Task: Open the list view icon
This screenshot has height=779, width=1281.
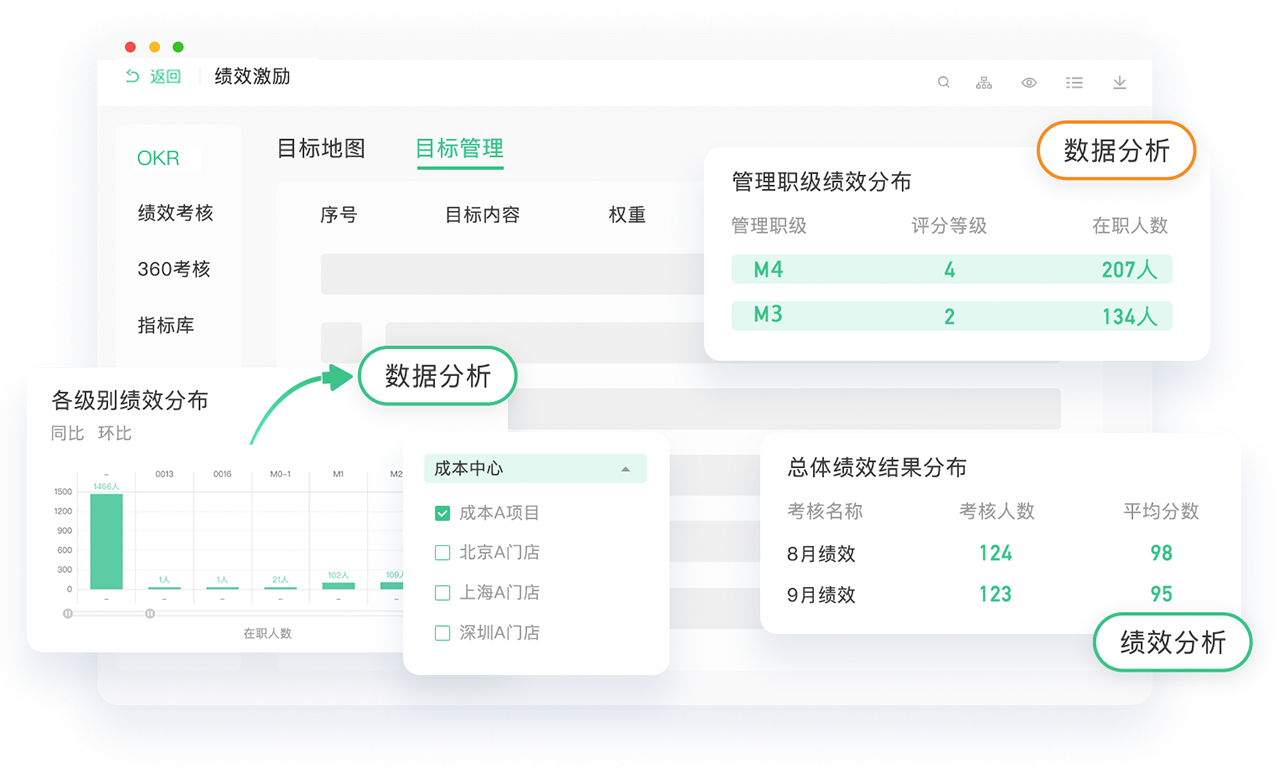Action: pos(1074,83)
